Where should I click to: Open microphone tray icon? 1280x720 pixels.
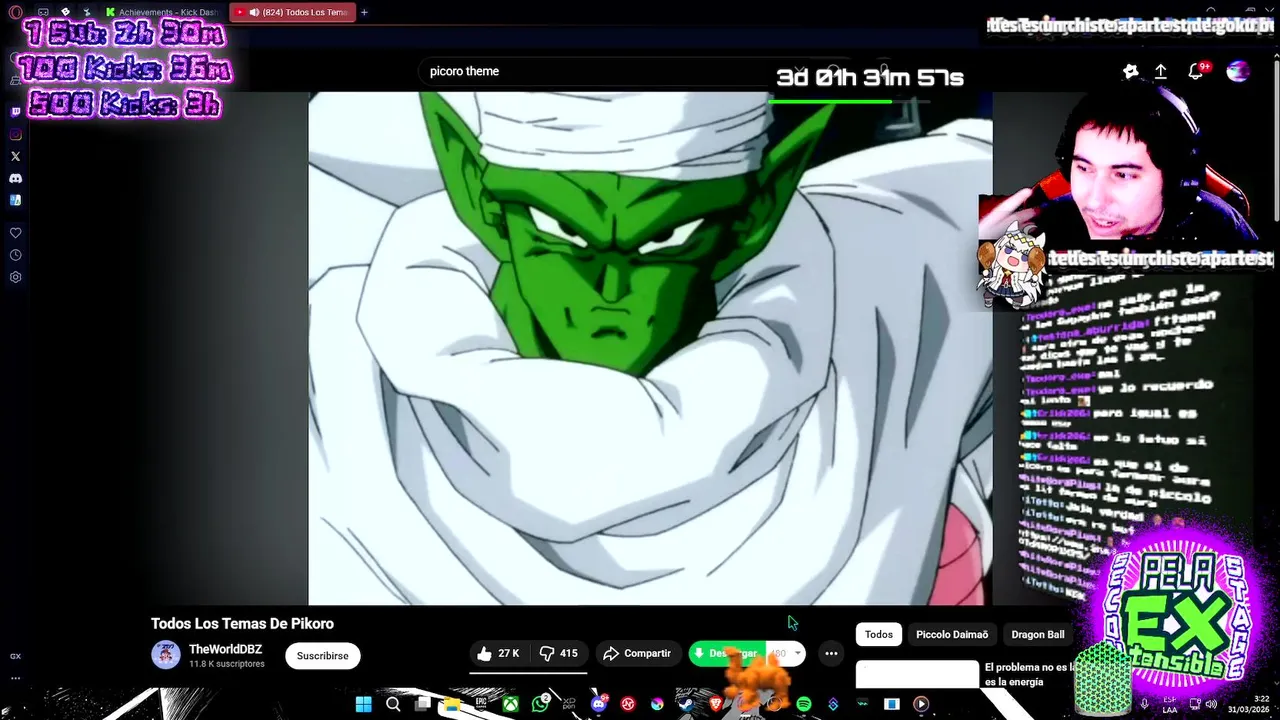1144,704
